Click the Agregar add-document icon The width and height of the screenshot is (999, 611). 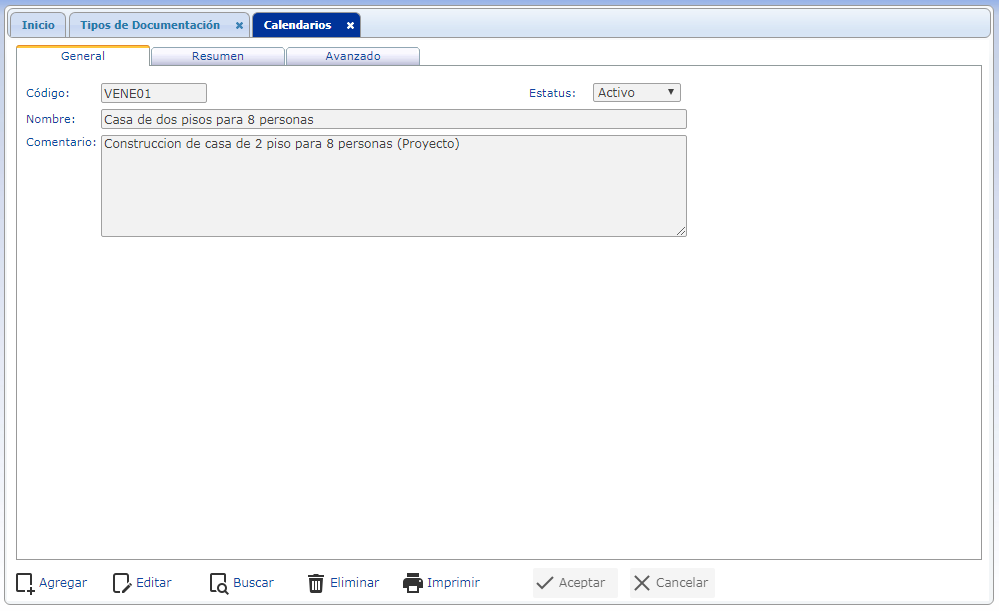coord(25,583)
